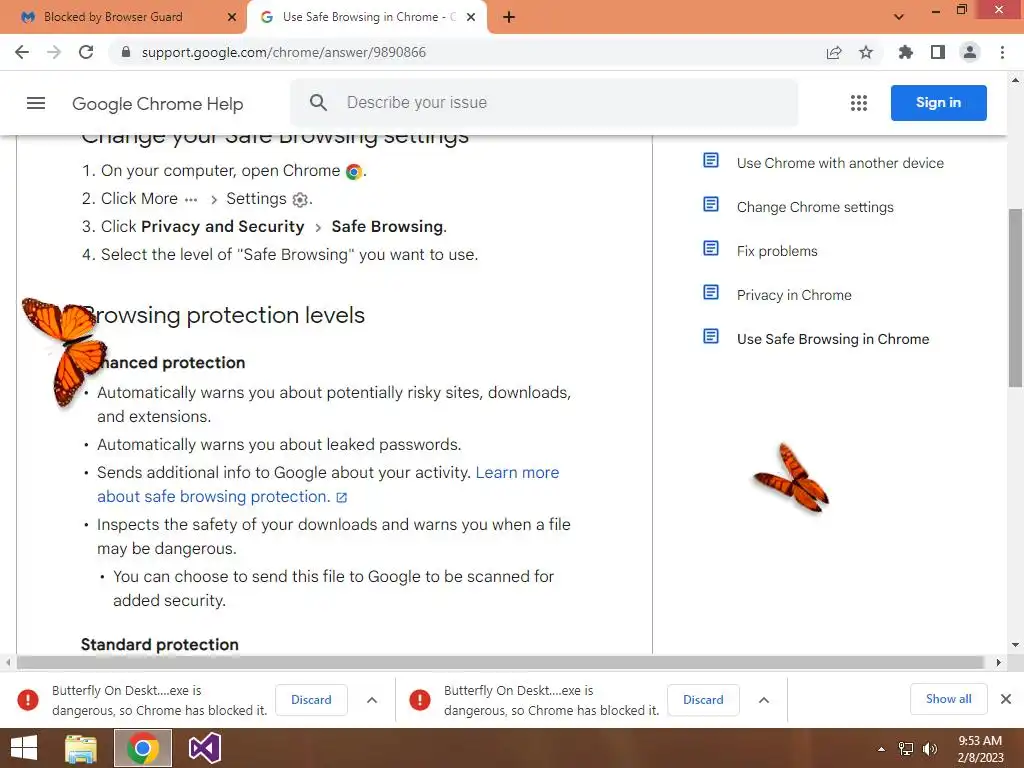
Task: Switch to Blocked by Browser Guard tab
Action: 123,17
